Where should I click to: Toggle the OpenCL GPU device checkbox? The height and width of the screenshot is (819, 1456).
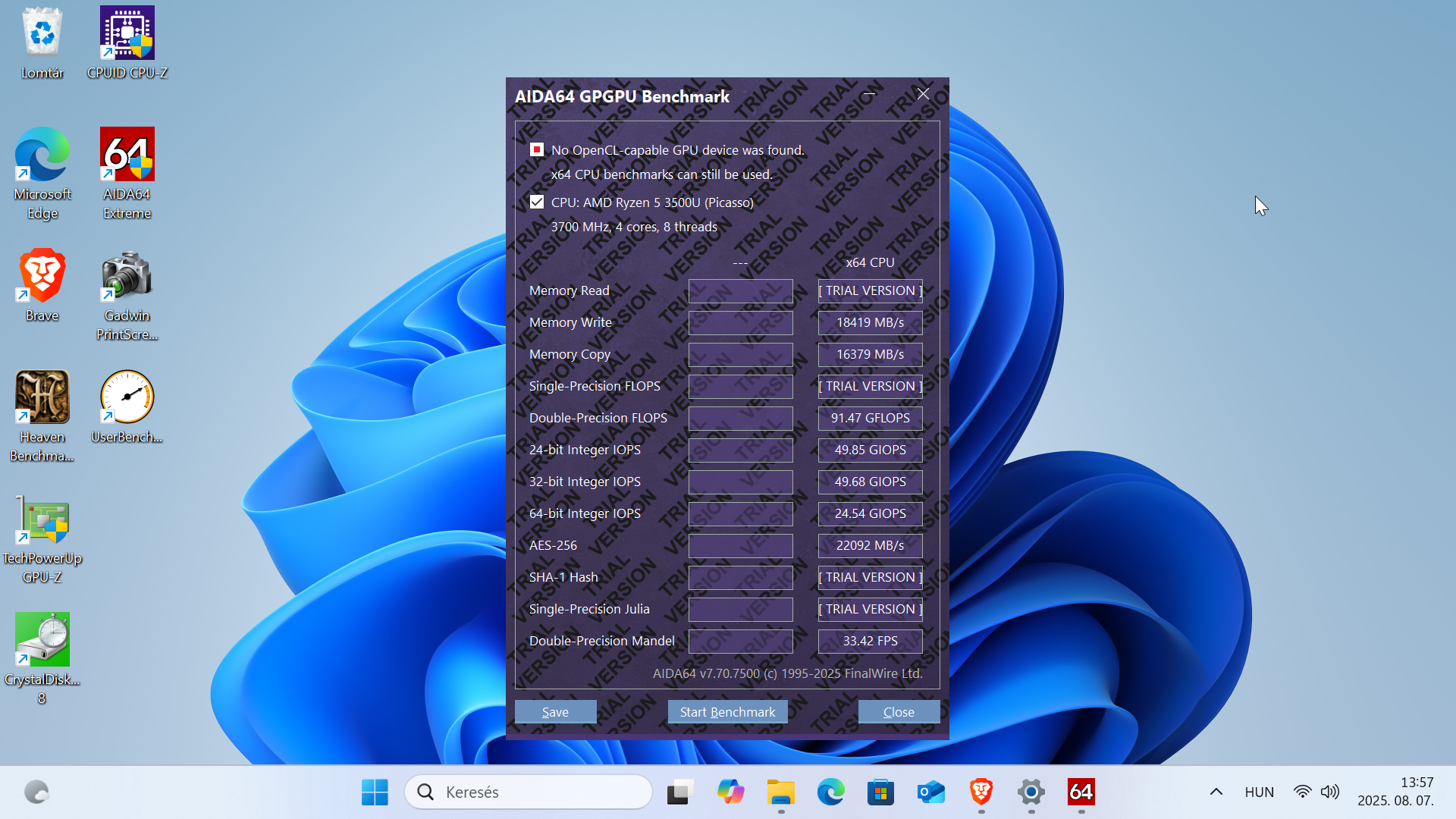click(537, 149)
